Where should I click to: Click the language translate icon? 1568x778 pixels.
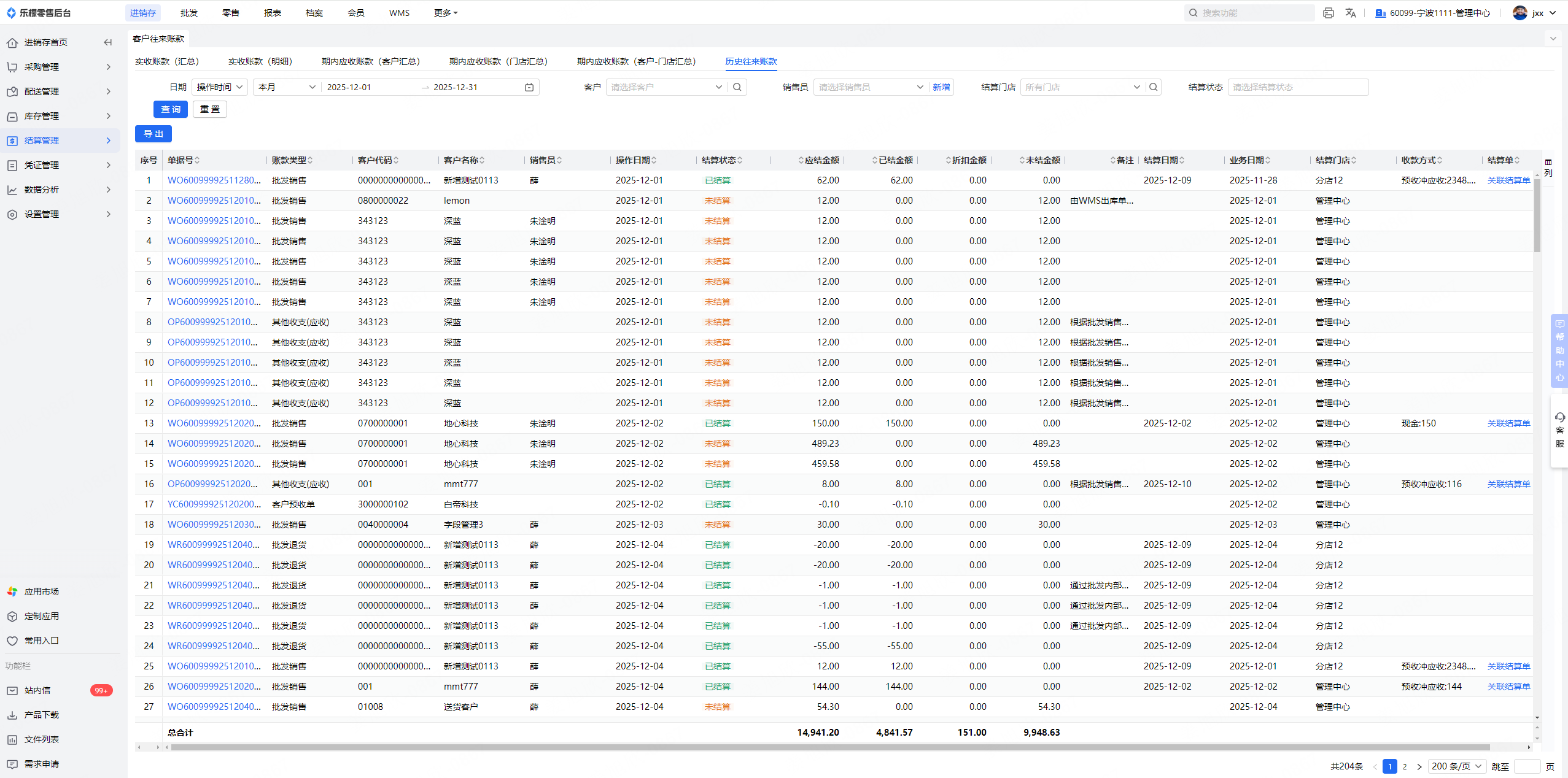1351,13
